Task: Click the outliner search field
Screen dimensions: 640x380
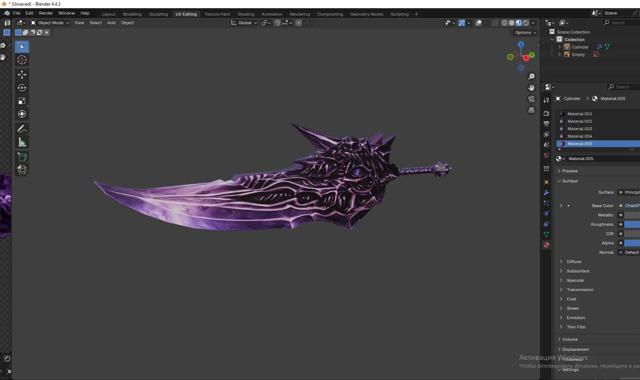Action: 622,23
